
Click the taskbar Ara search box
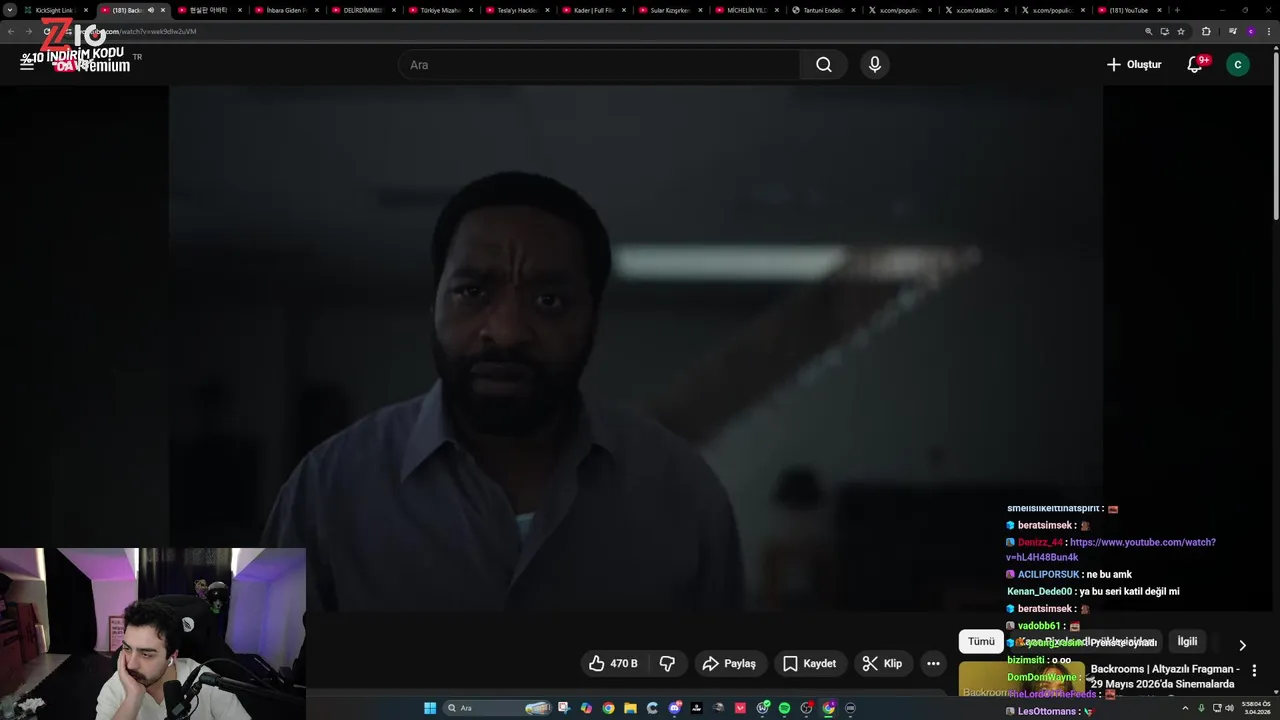497,708
